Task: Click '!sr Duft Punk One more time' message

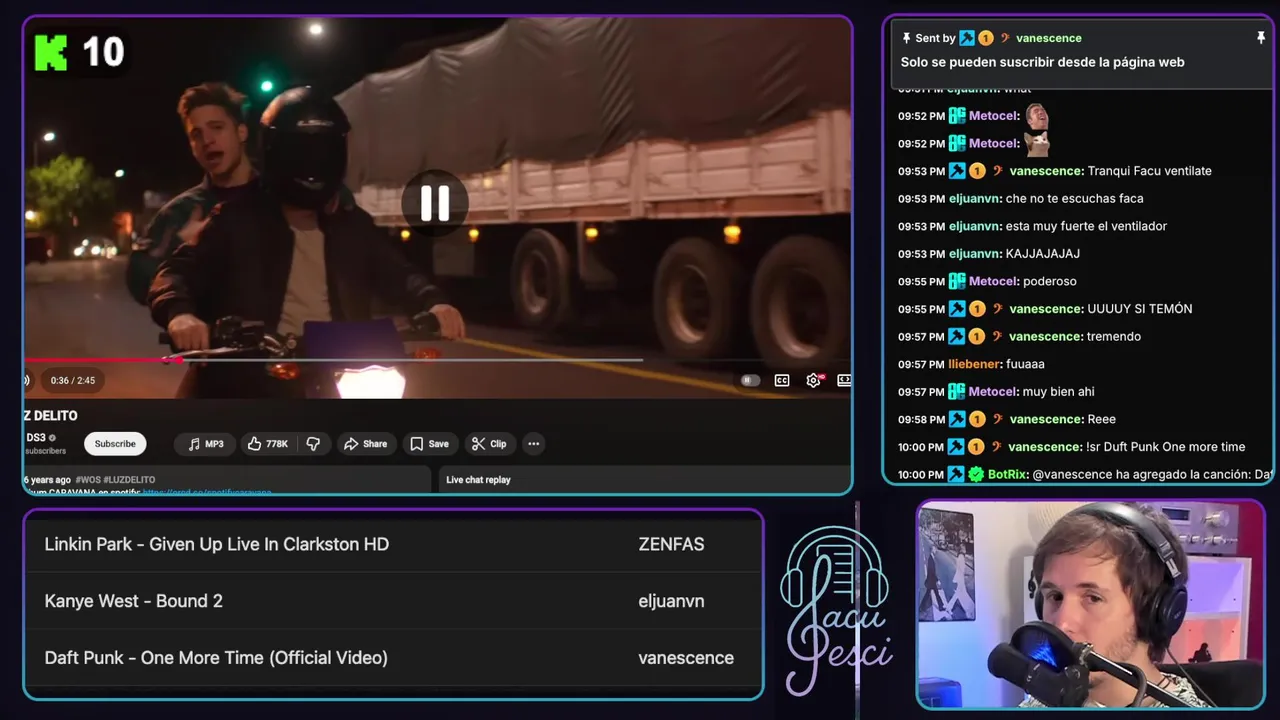Action: (1165, 447)
